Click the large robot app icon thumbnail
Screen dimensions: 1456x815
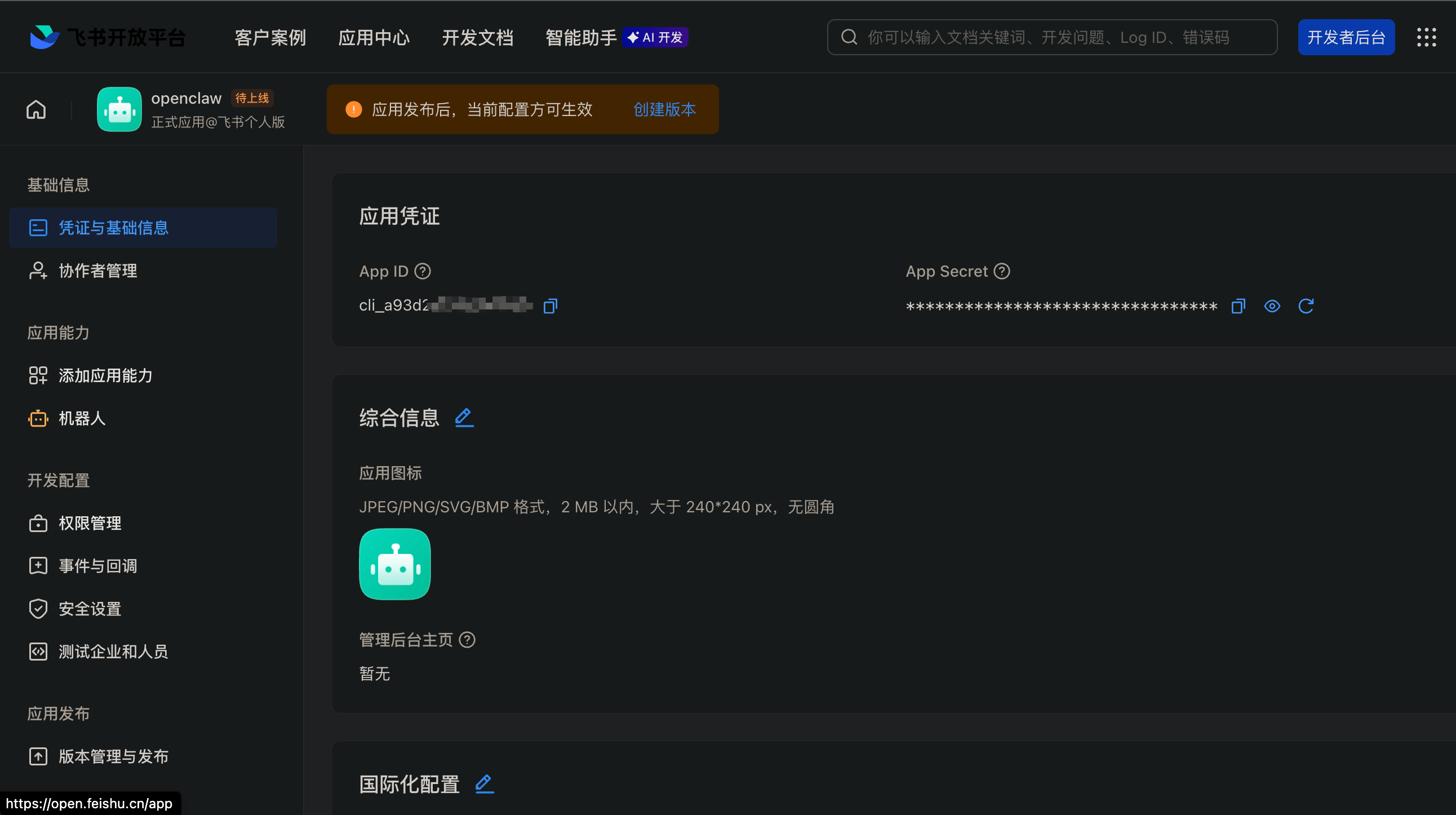395,564
